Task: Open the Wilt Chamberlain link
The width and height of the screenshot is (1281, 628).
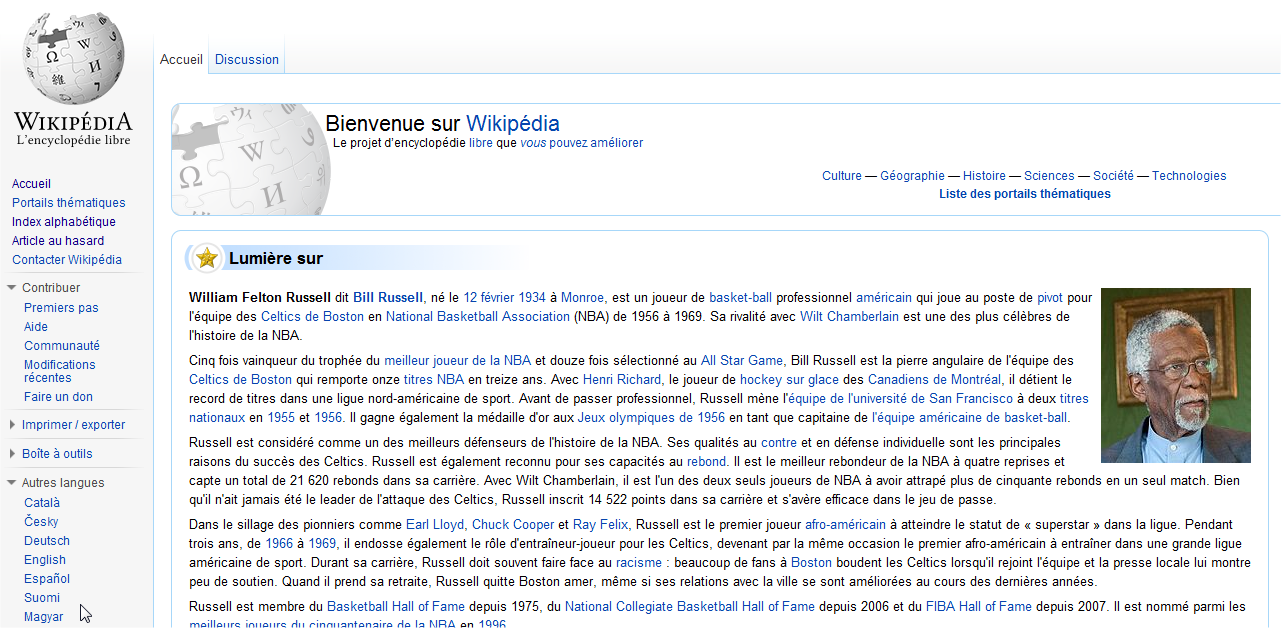Action: pyautogui.click(x=850, y=317)
